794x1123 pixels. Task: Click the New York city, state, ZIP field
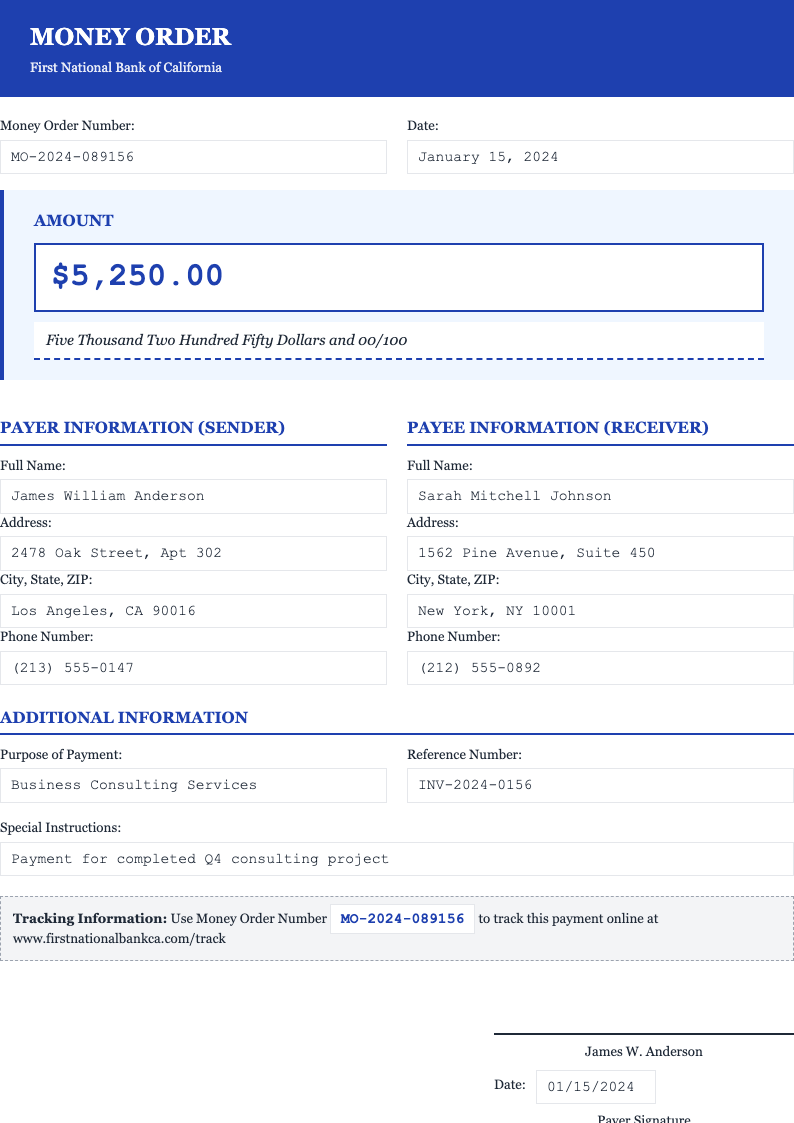[599, 610]
